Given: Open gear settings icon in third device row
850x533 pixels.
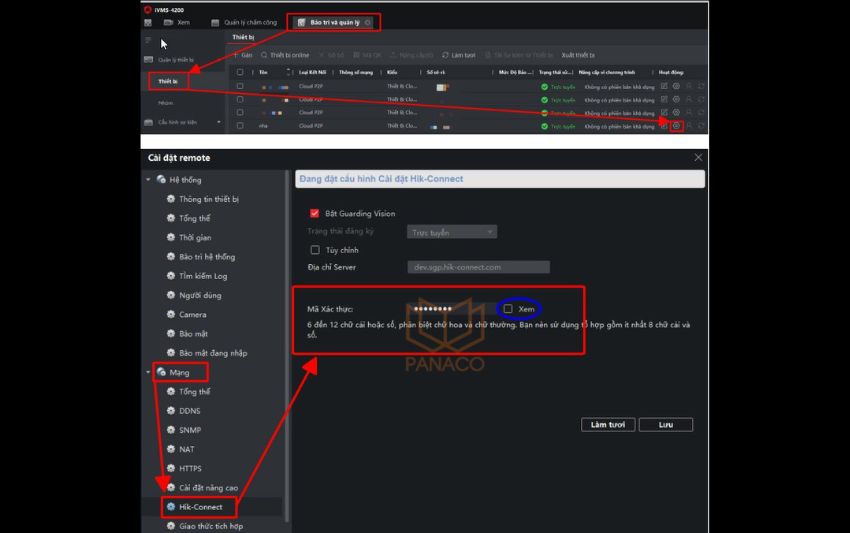Looking at the screenshot, I should tap(676, 112).
